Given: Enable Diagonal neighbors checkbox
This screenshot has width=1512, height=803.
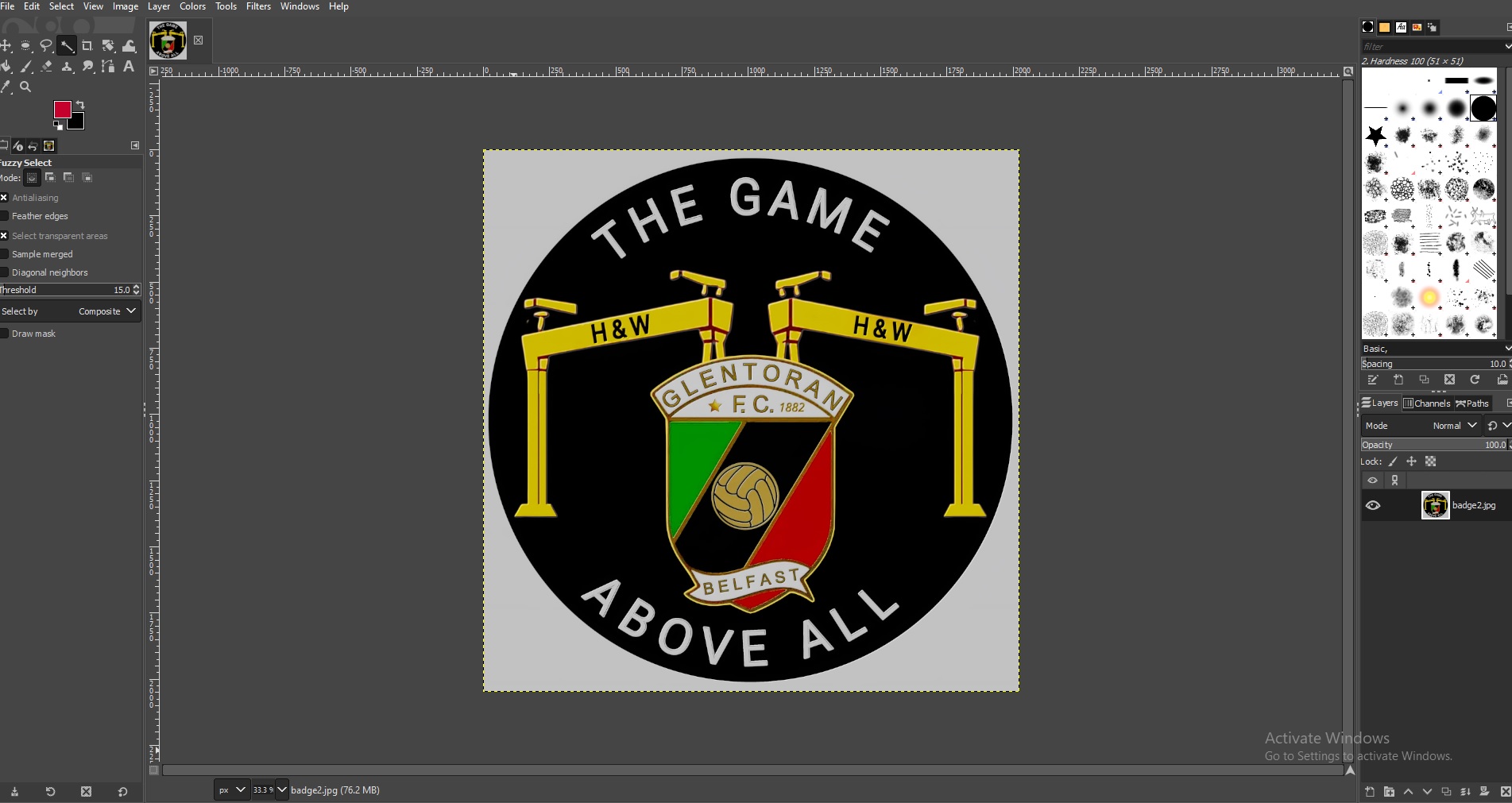Looking at the screenshot, I should pyautogui.click(x=4, y=272).
